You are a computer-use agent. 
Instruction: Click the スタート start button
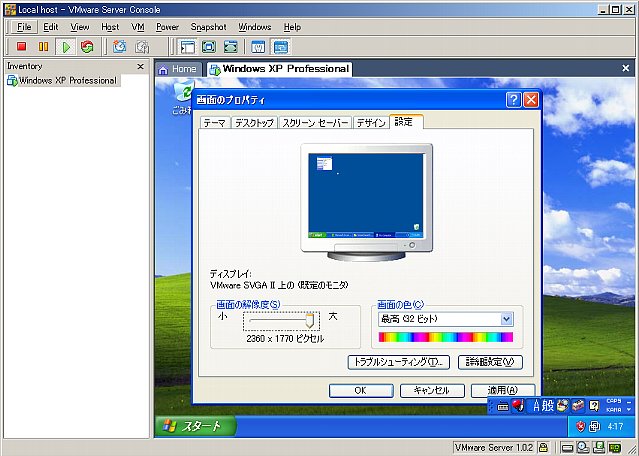click(x=196, y=426)
